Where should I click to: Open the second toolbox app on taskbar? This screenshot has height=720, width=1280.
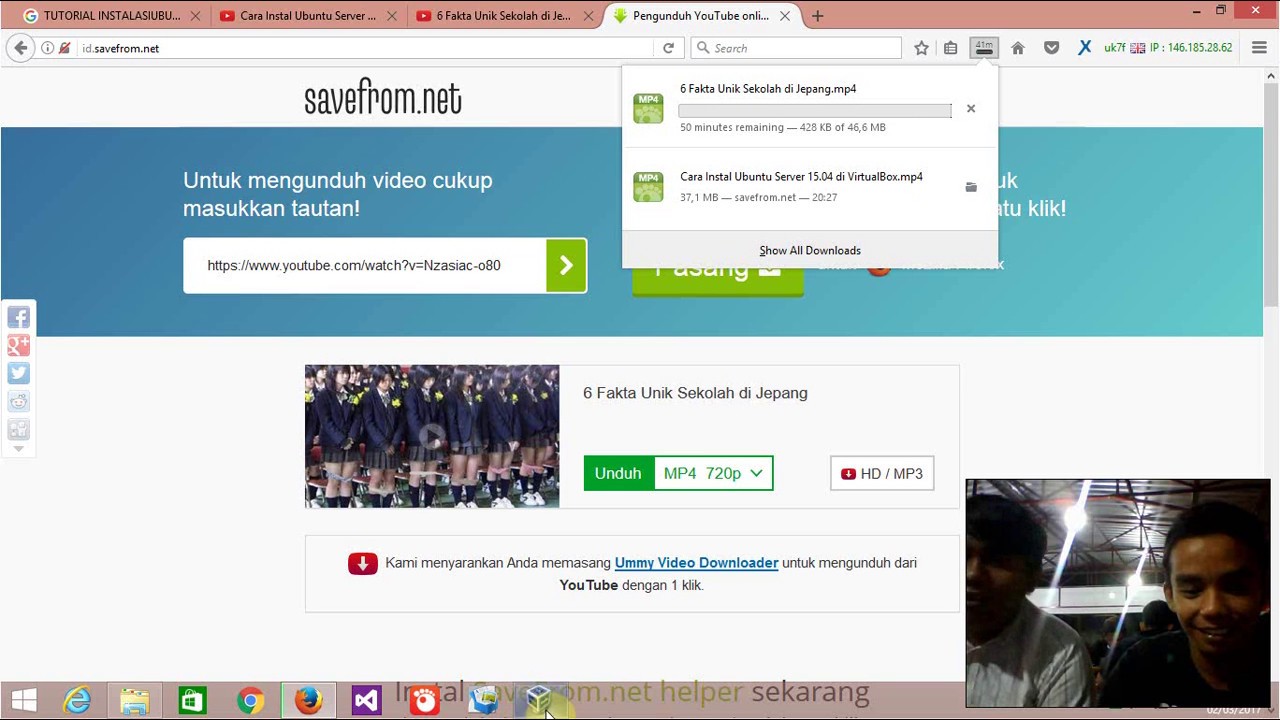click(x=482, y=701)
